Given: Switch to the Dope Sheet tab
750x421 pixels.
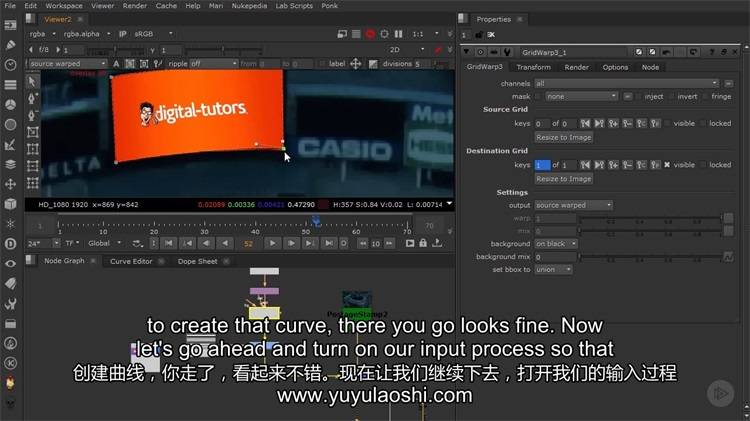Looking at the screenshot, I should (x=197, y=261).
